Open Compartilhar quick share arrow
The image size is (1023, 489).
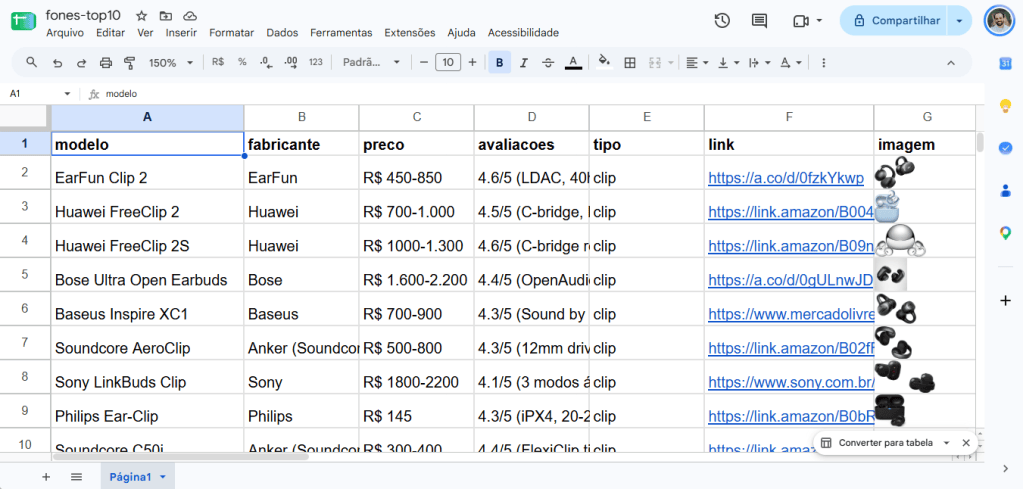[x=959, y=21]
